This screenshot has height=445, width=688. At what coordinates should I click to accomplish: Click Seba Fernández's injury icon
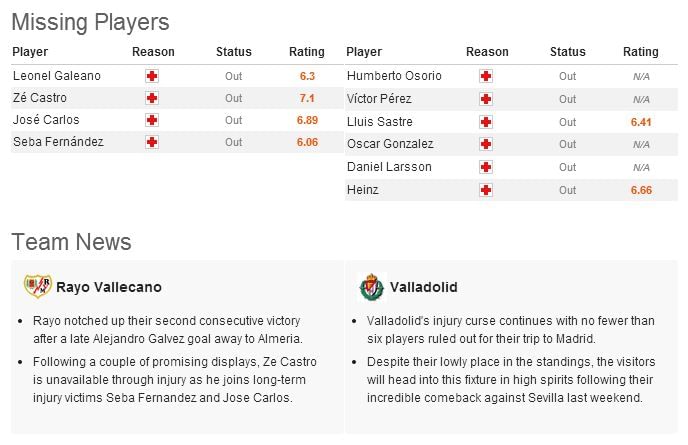(152, 142)
